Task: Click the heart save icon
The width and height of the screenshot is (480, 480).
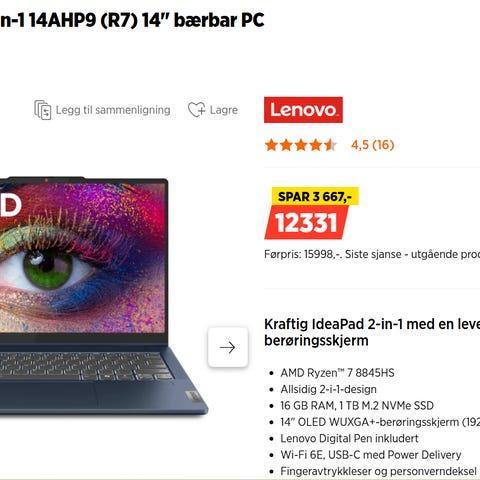Action: click(196, 110)
